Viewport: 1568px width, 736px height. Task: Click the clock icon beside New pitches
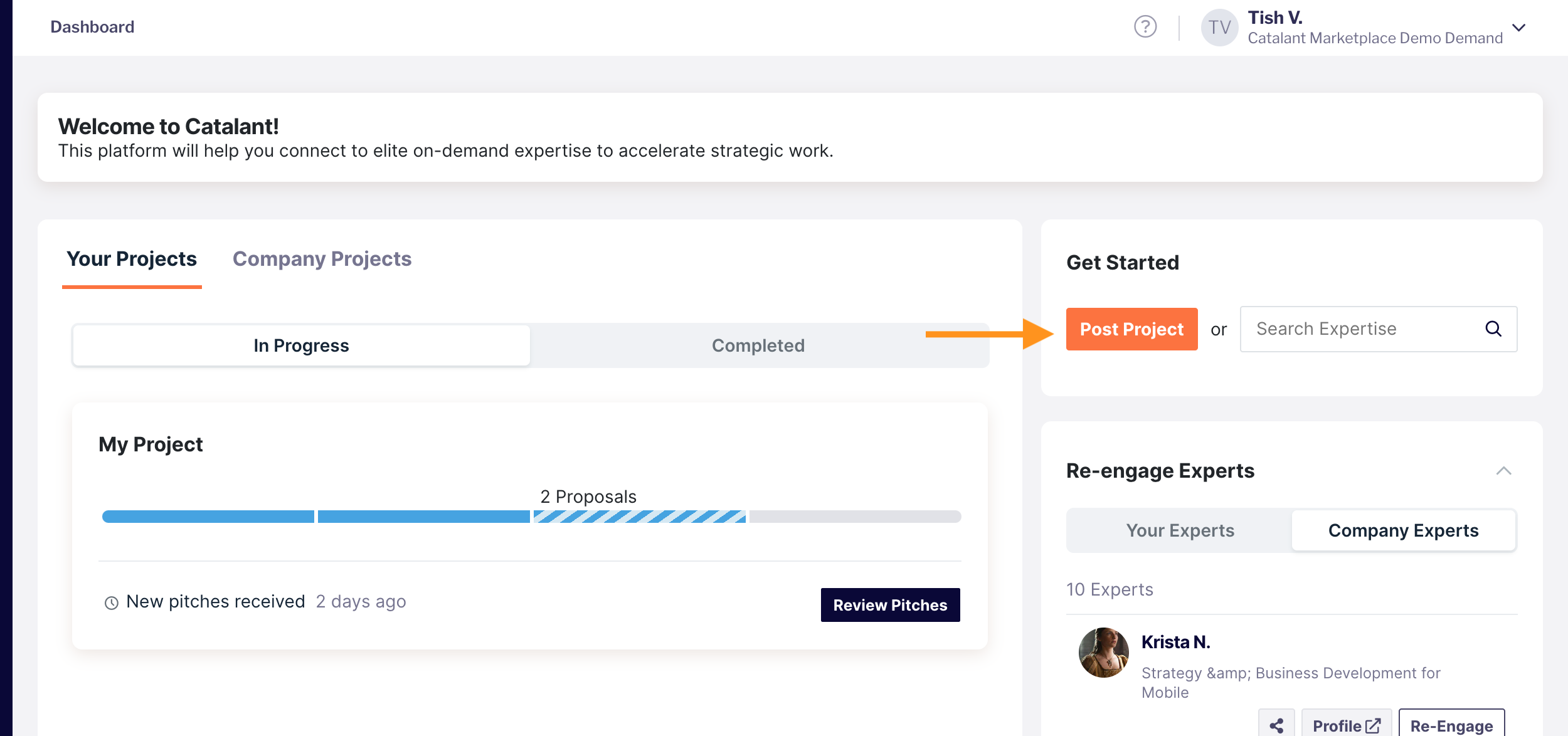click(x=111, y=603)
